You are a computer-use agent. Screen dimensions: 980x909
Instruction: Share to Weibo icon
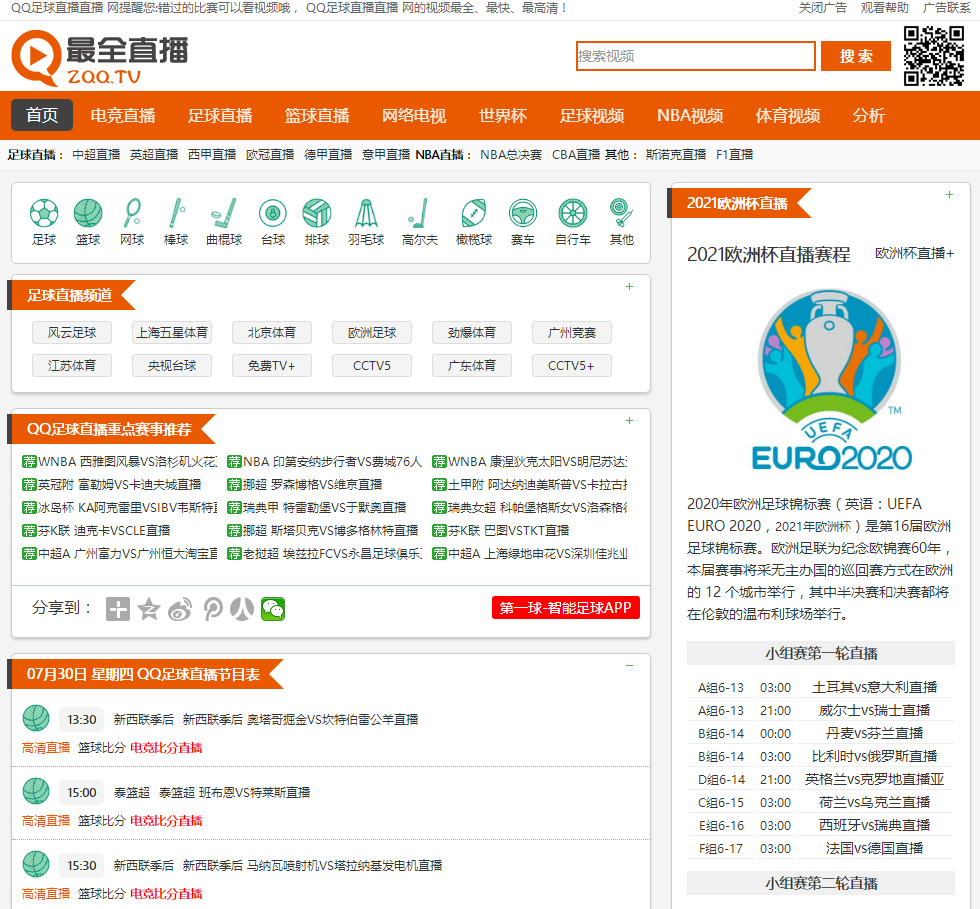point(180,608)
